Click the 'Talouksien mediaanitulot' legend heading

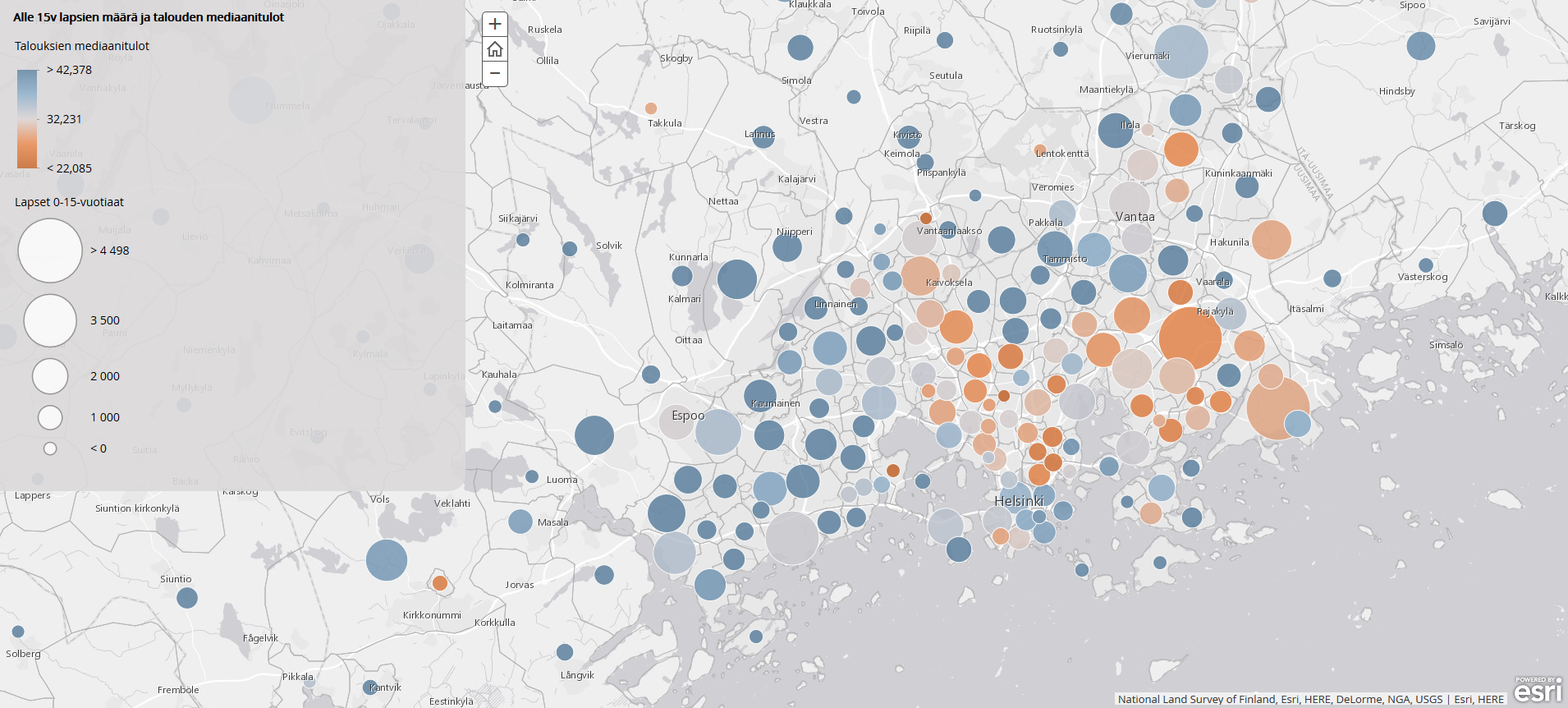click(x=82, y=46)
